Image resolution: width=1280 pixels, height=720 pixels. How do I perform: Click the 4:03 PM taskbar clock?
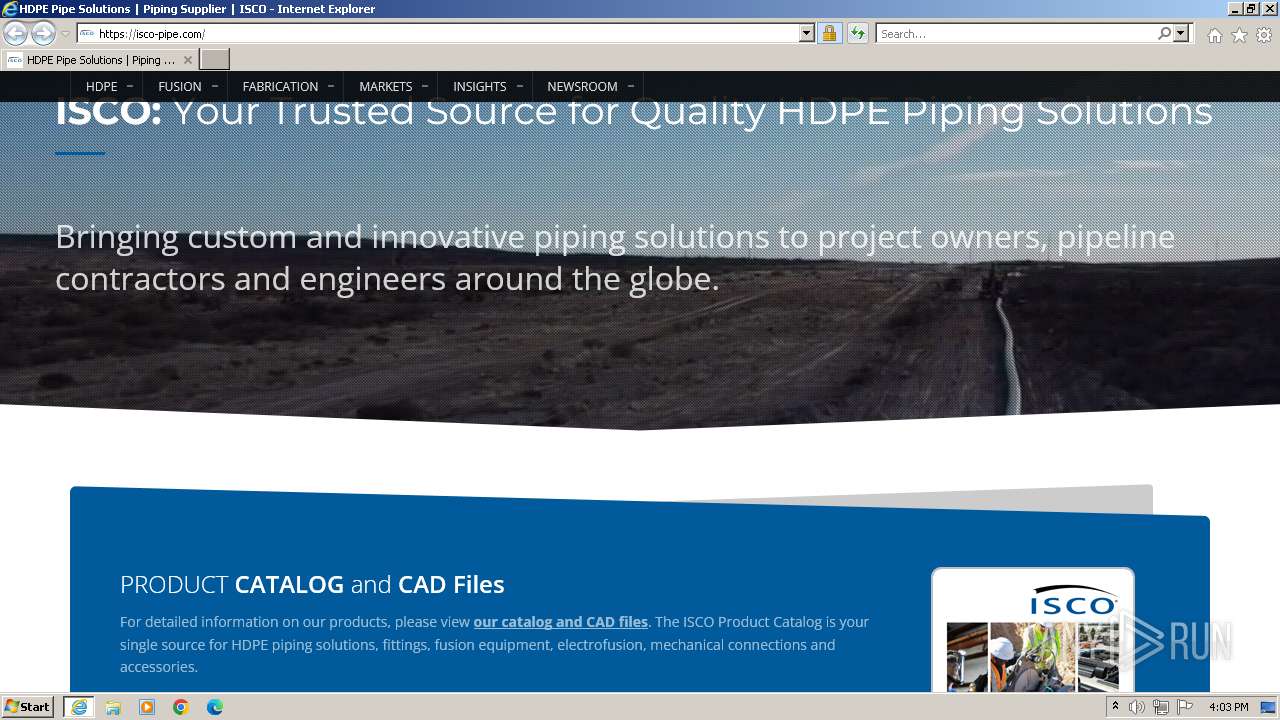(1228, 707)
